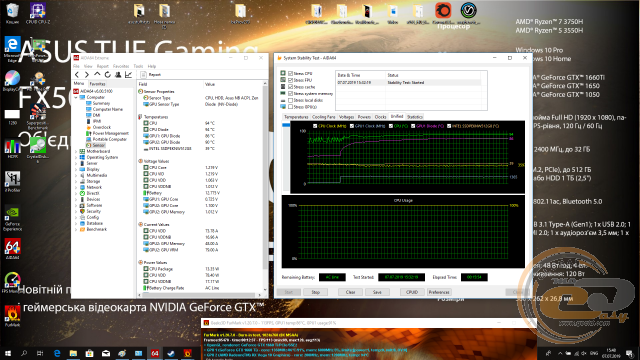
Task: Open the CPUID CPU-Z desktop shortcut
Action: [x=38, y=13]
